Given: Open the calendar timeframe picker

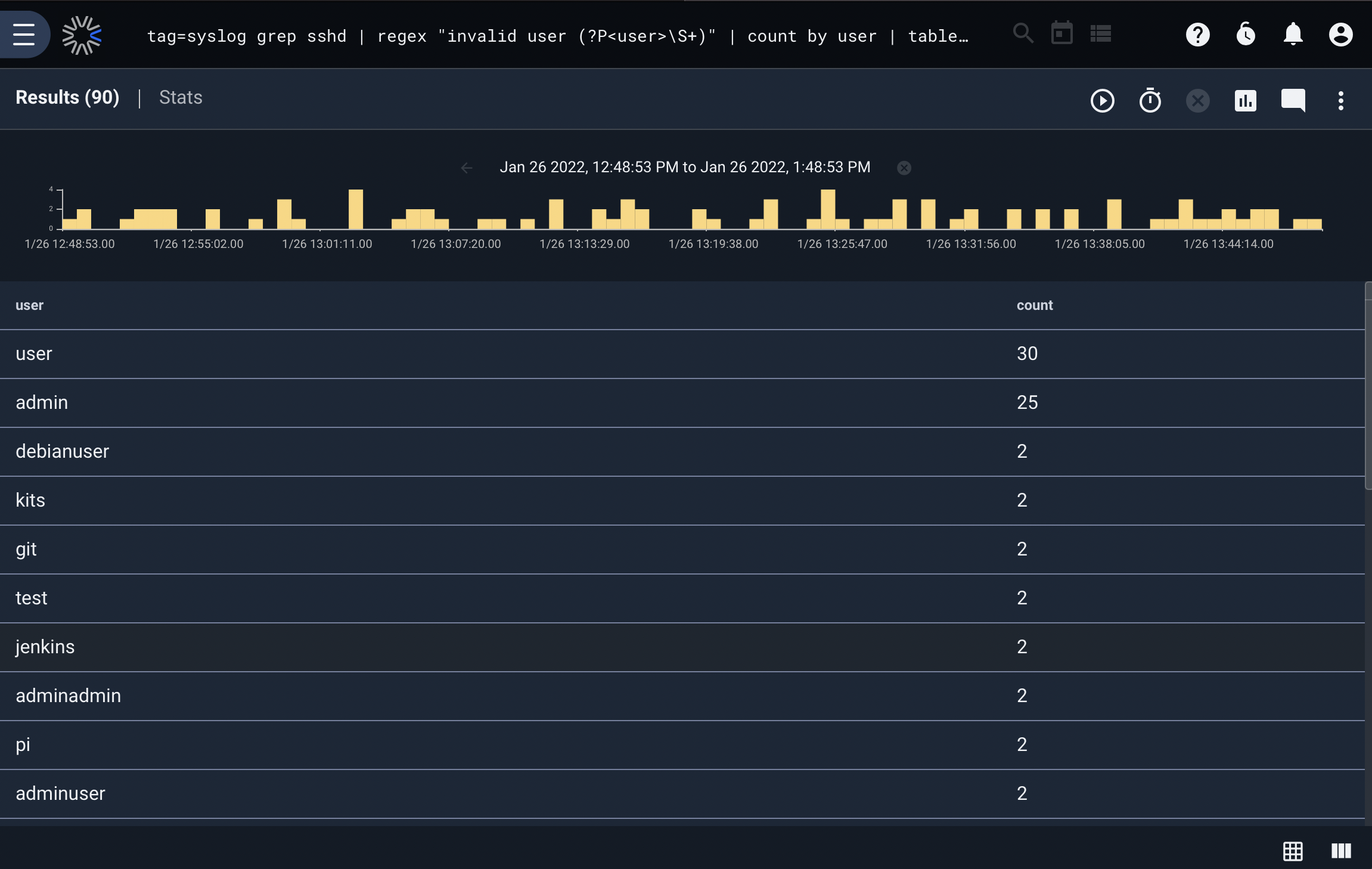Looking at the screenshot, I should tap(1062, 33).
